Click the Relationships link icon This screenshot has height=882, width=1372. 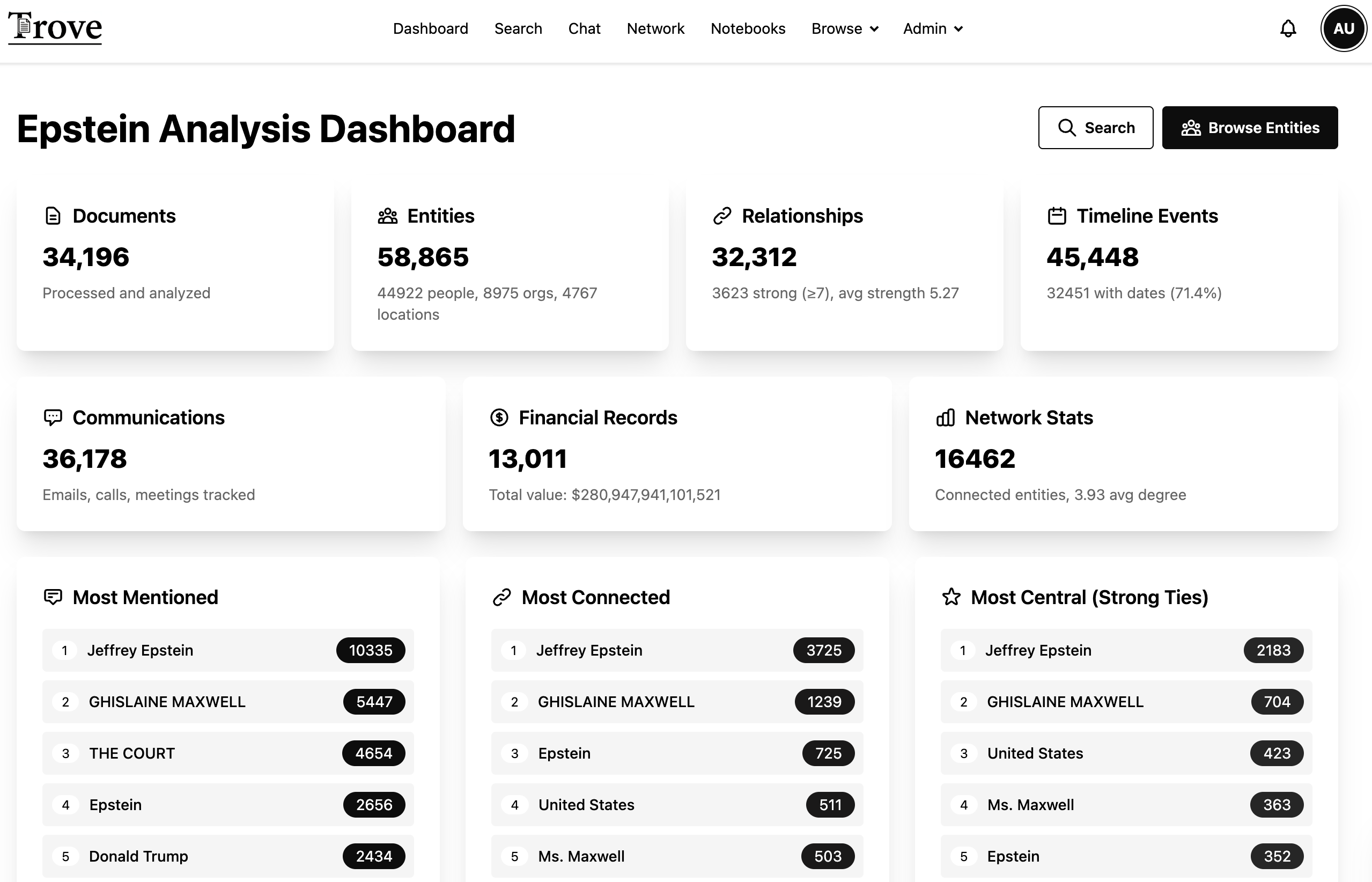(721, 216)
